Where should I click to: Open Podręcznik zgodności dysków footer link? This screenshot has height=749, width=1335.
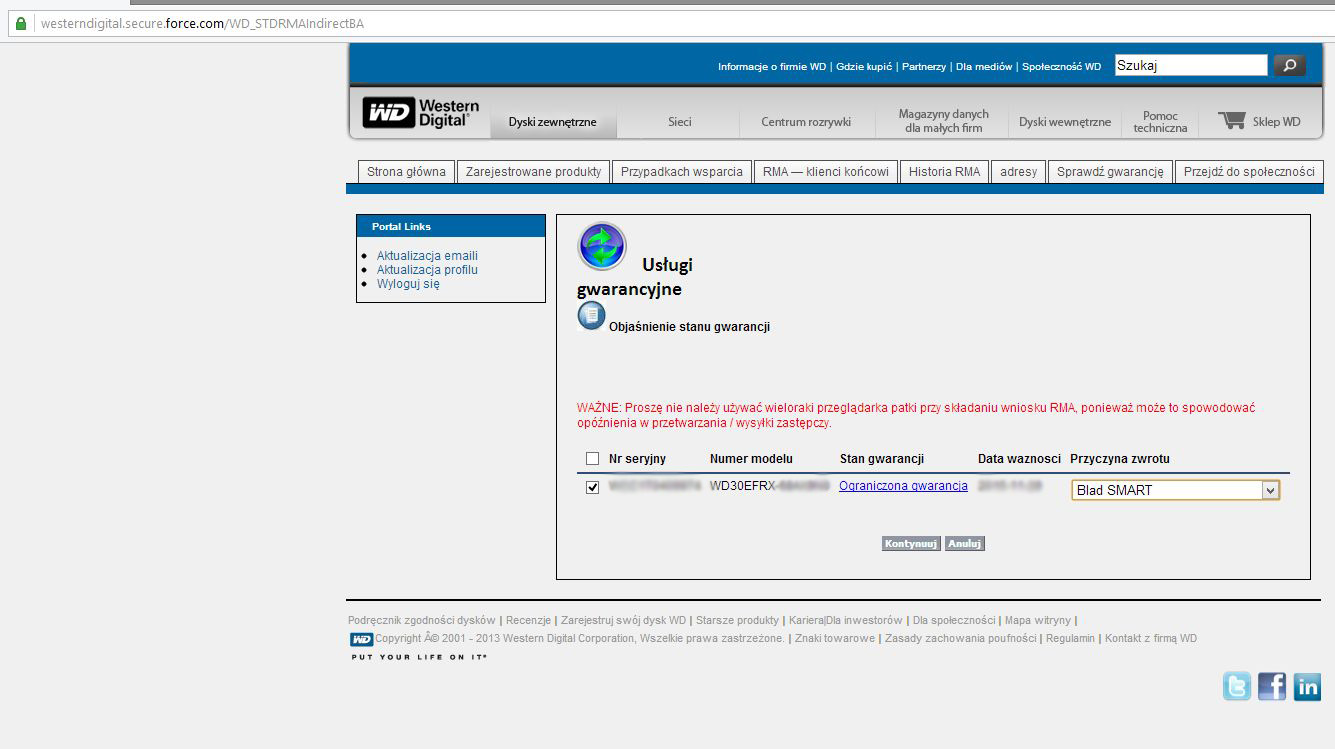[x=421, y=621]
